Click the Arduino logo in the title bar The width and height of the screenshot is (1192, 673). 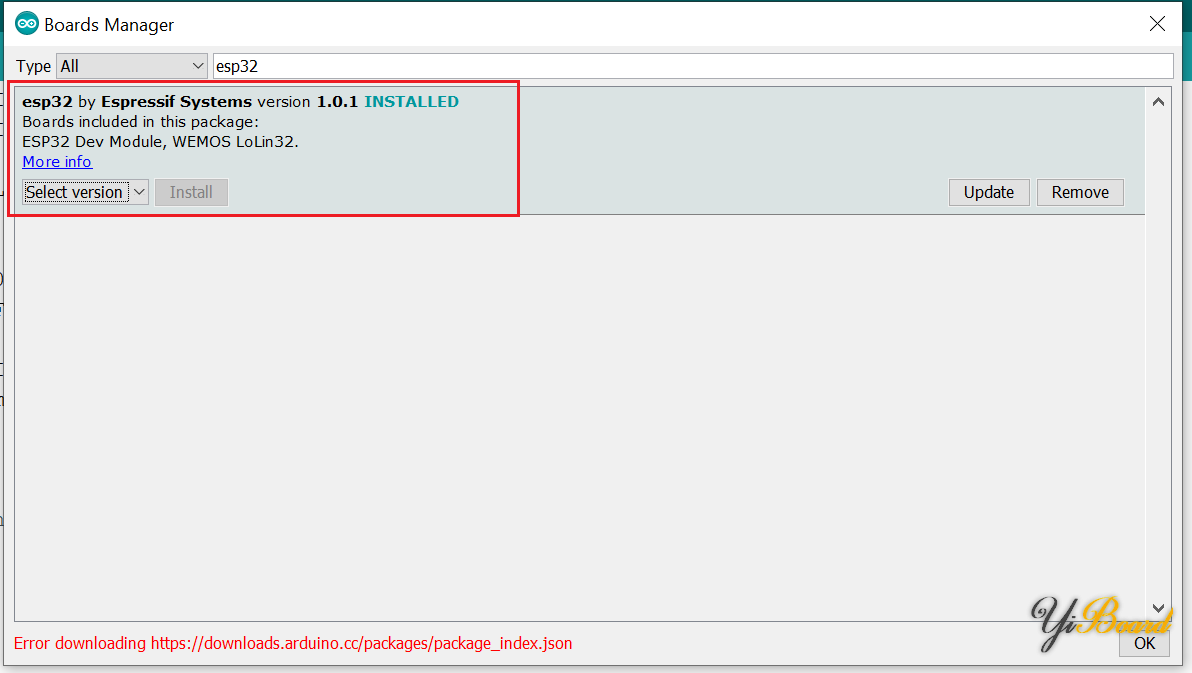point(27,24)
